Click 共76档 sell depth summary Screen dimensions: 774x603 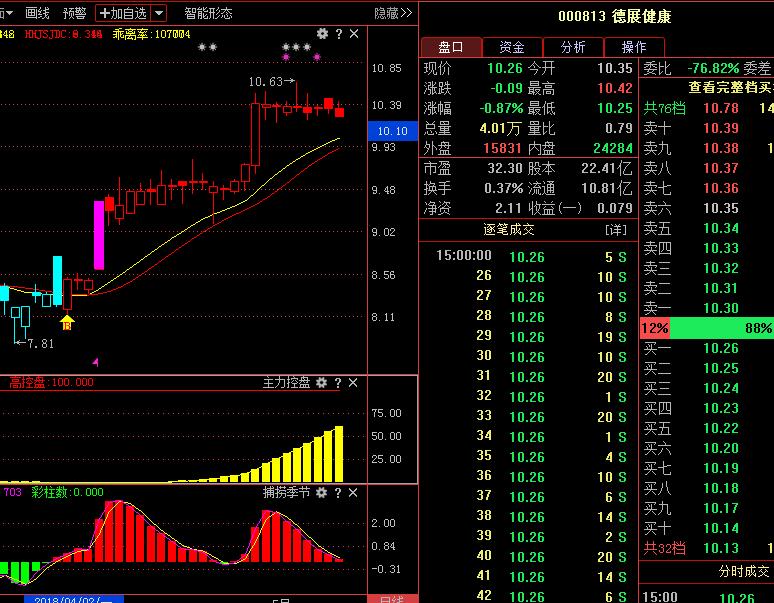(664, 108)
